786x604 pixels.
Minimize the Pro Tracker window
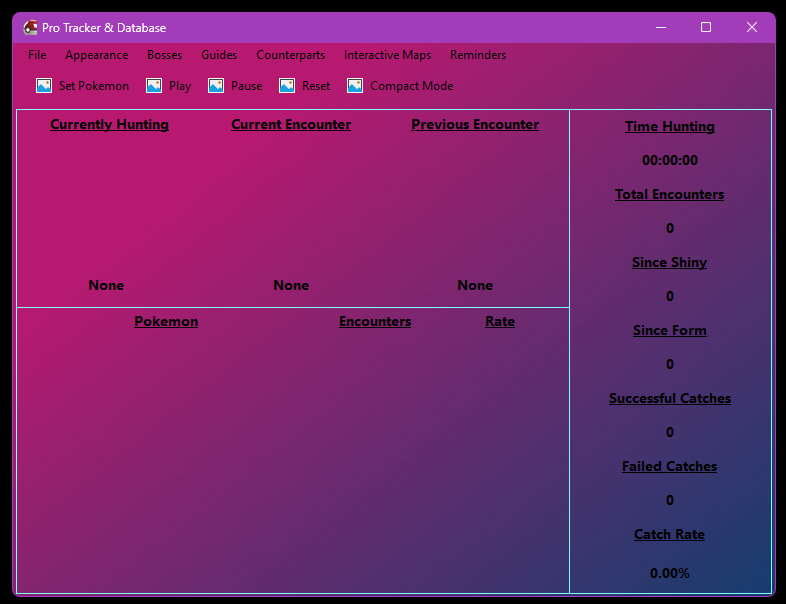click(661, 28)
